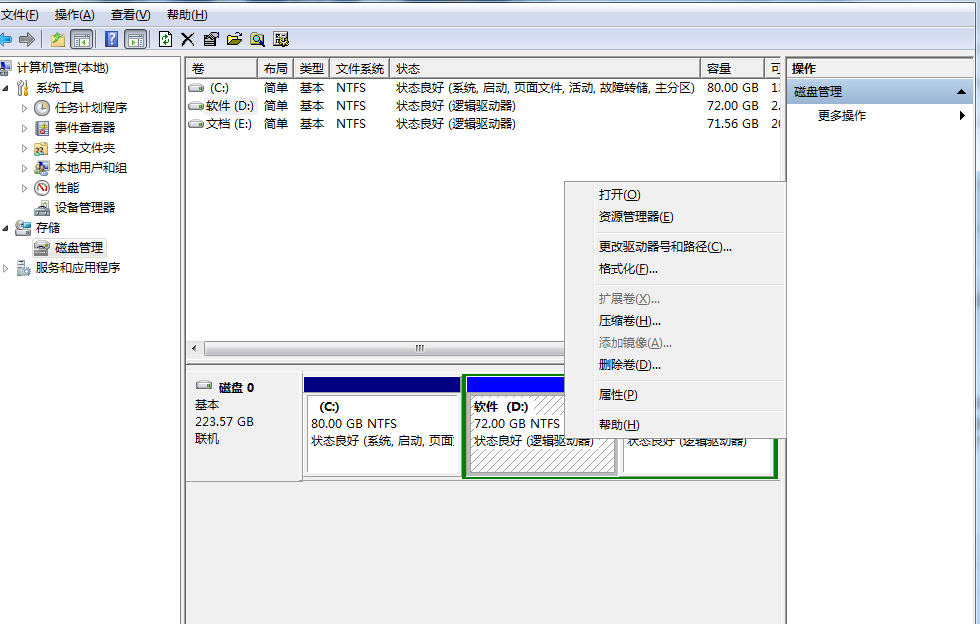Click the settings view toolbar icon

pyautogui.click(x=281, y=39)
